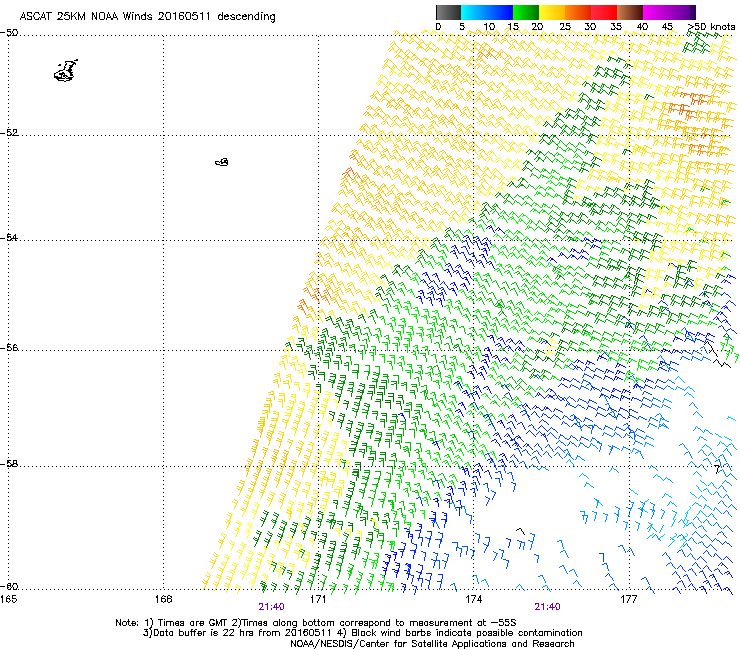This screenshot has width=740, height=650.
Task: Click the '171' longitude label
Action: 318,599
